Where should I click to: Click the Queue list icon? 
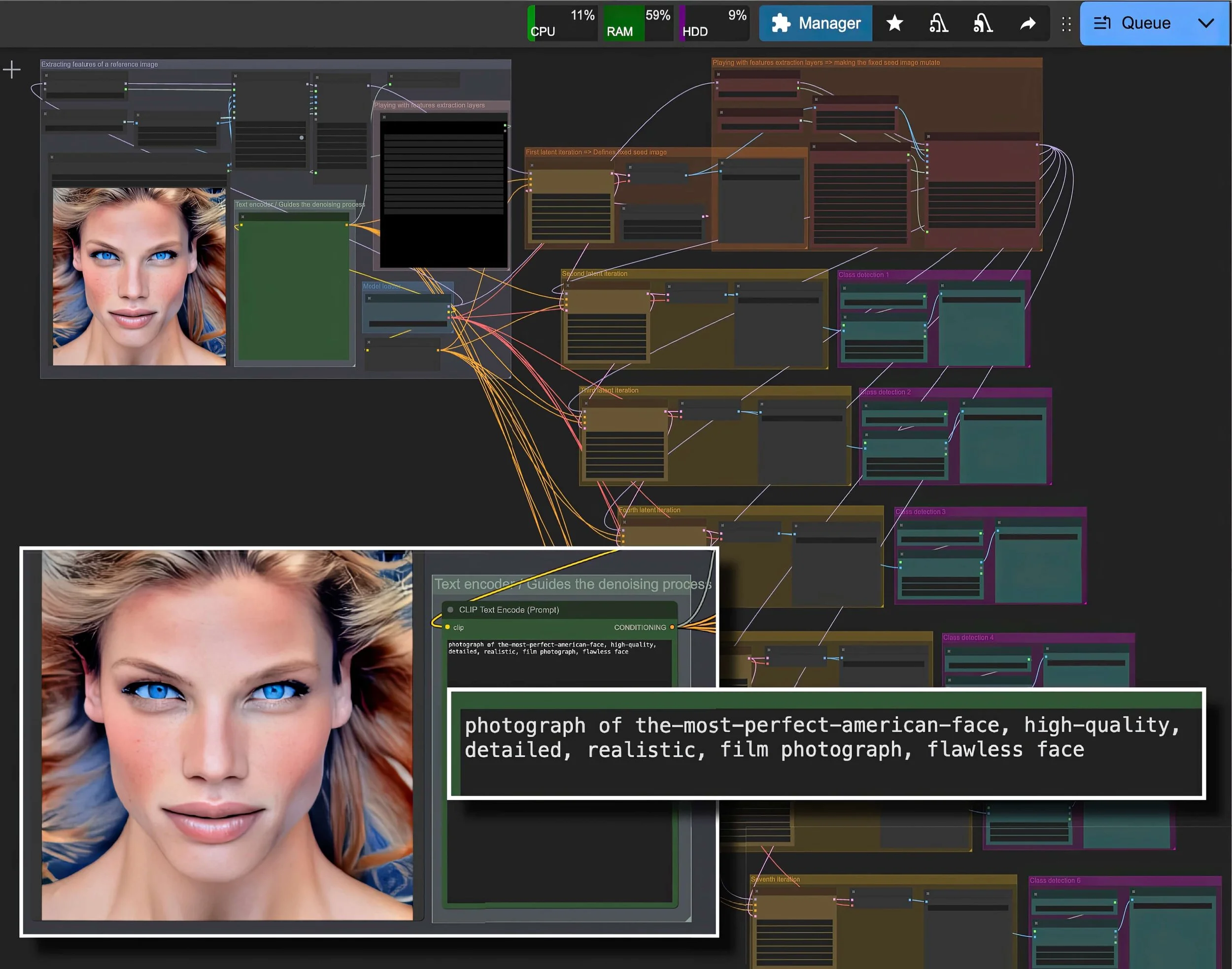[1102, 23]
